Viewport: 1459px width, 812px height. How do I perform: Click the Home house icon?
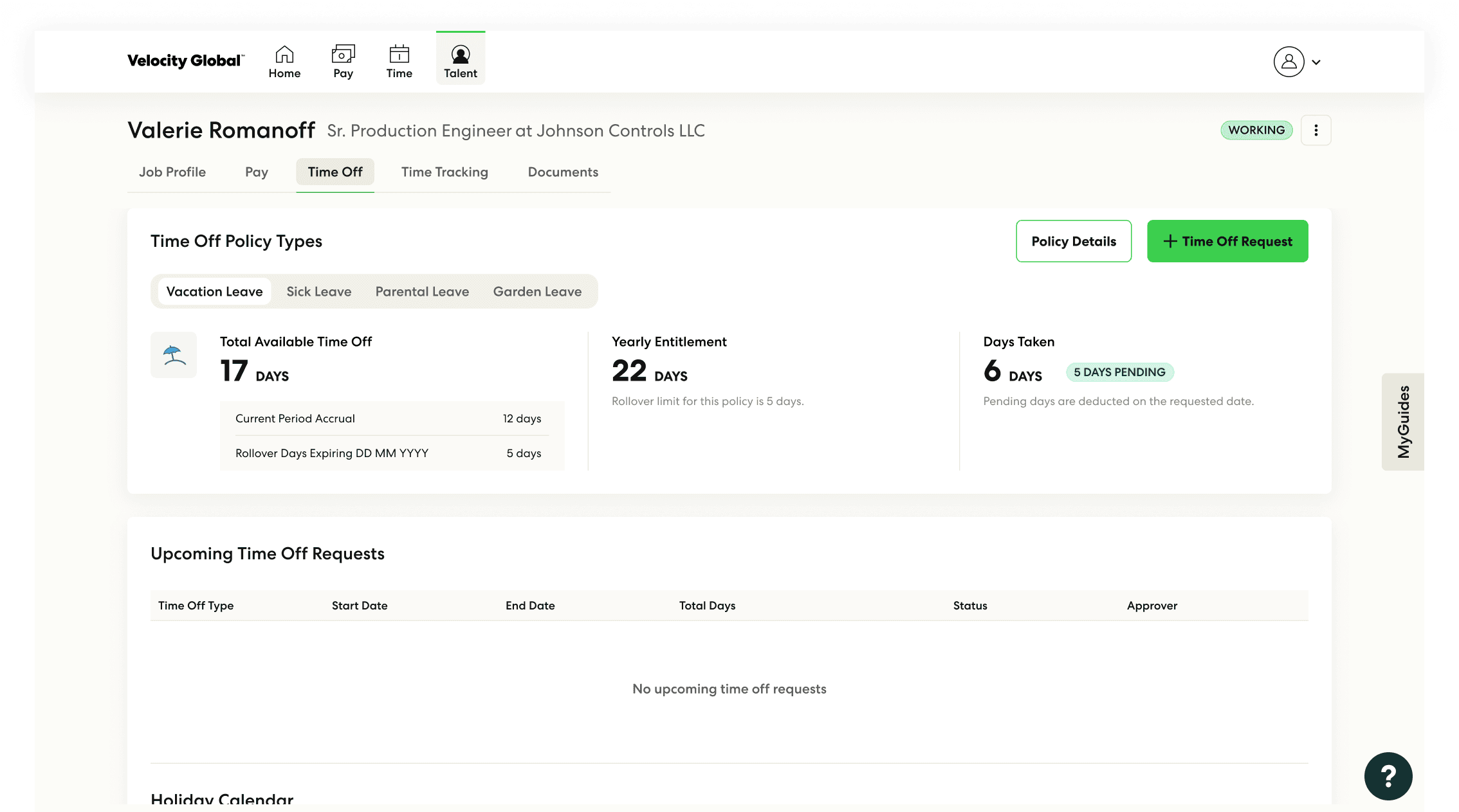pyautogui.click(x=284, y=54)
